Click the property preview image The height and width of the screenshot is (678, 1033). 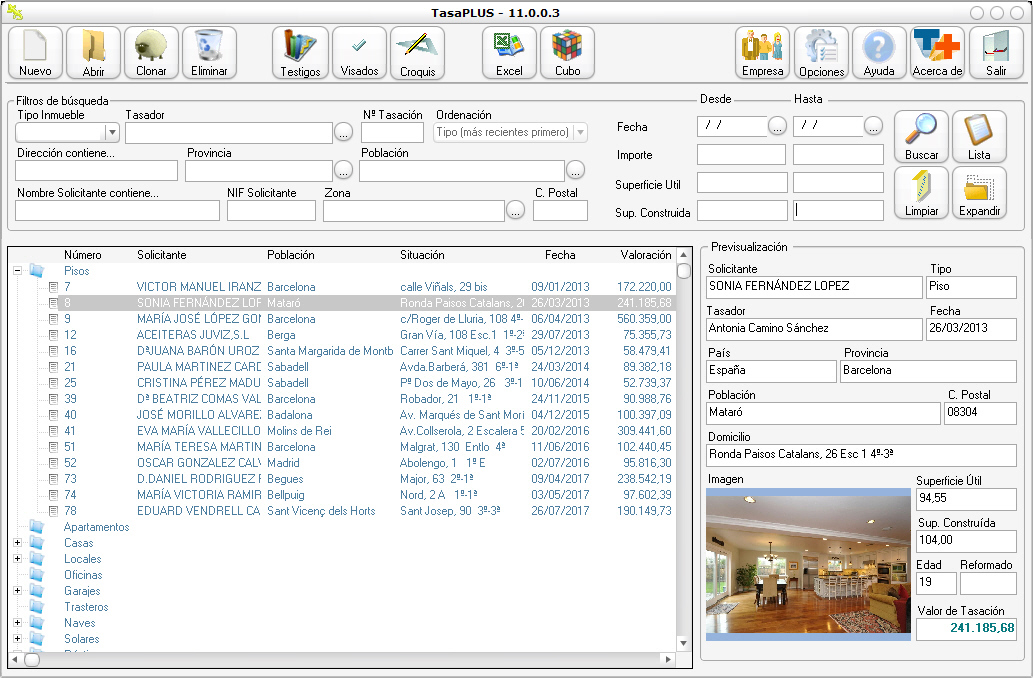pos(808,564)
